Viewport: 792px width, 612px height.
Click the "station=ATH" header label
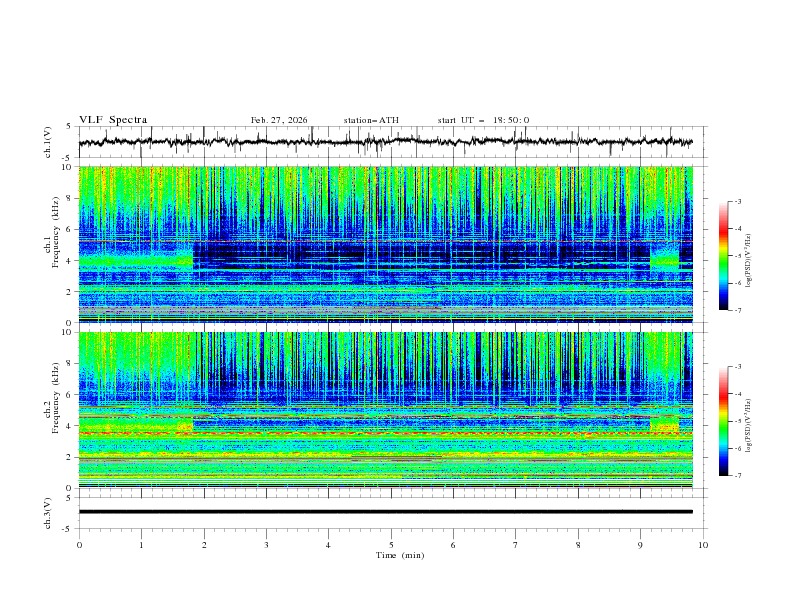click(371, 120)
